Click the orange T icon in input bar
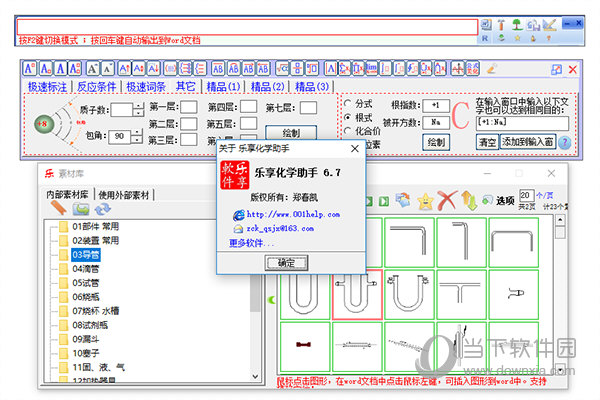Viewport: 600px width, 400px height. tap(501, 25)
